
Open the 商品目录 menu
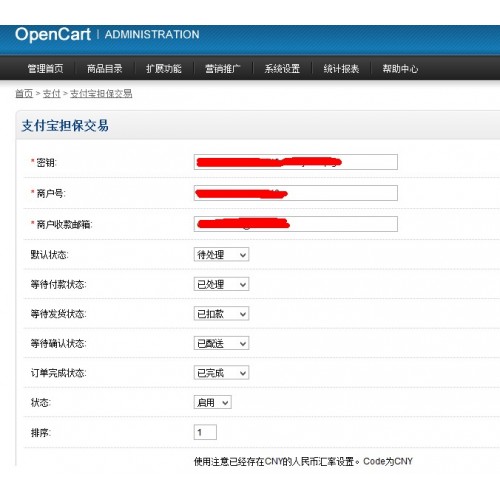[x=104, y=69]
